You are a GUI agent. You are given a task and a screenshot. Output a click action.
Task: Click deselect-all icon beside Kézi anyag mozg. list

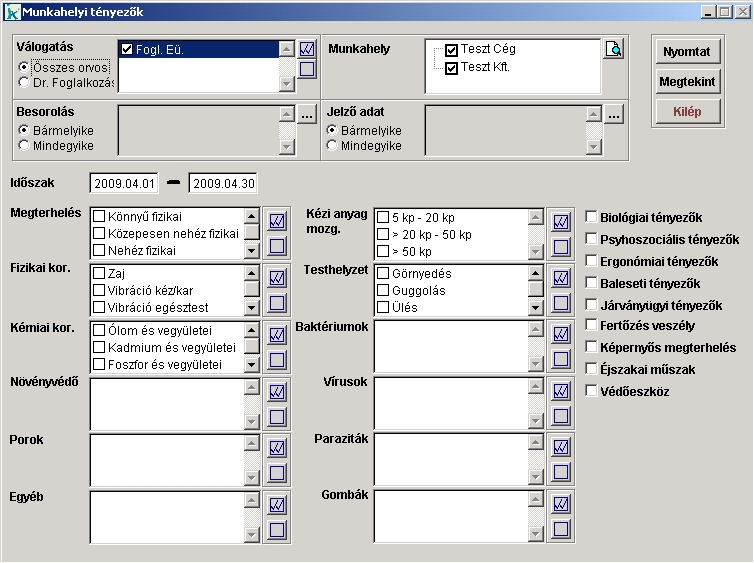click(561, 246)
